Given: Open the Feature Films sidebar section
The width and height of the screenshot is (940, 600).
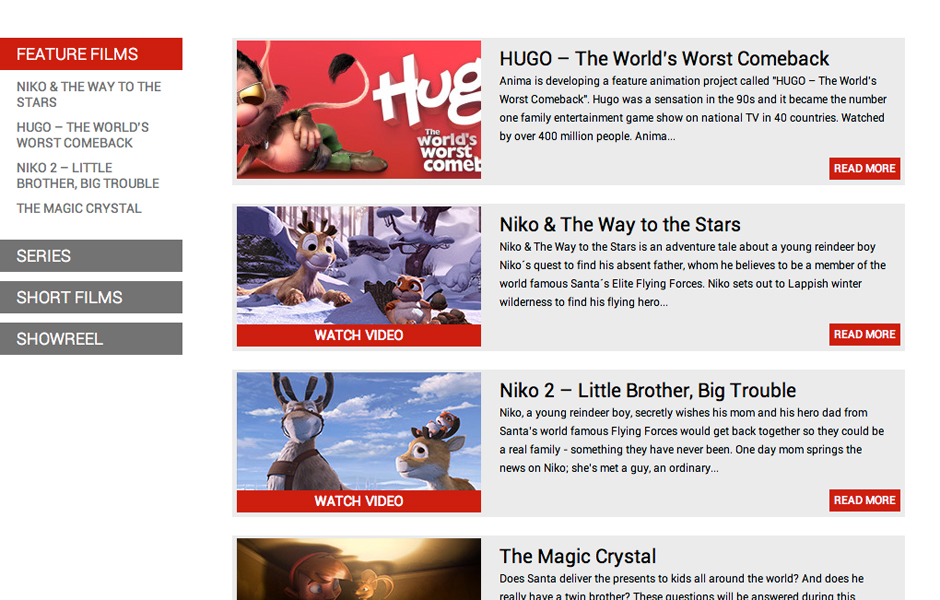Looking at the screenshot, I should [91, 54].
